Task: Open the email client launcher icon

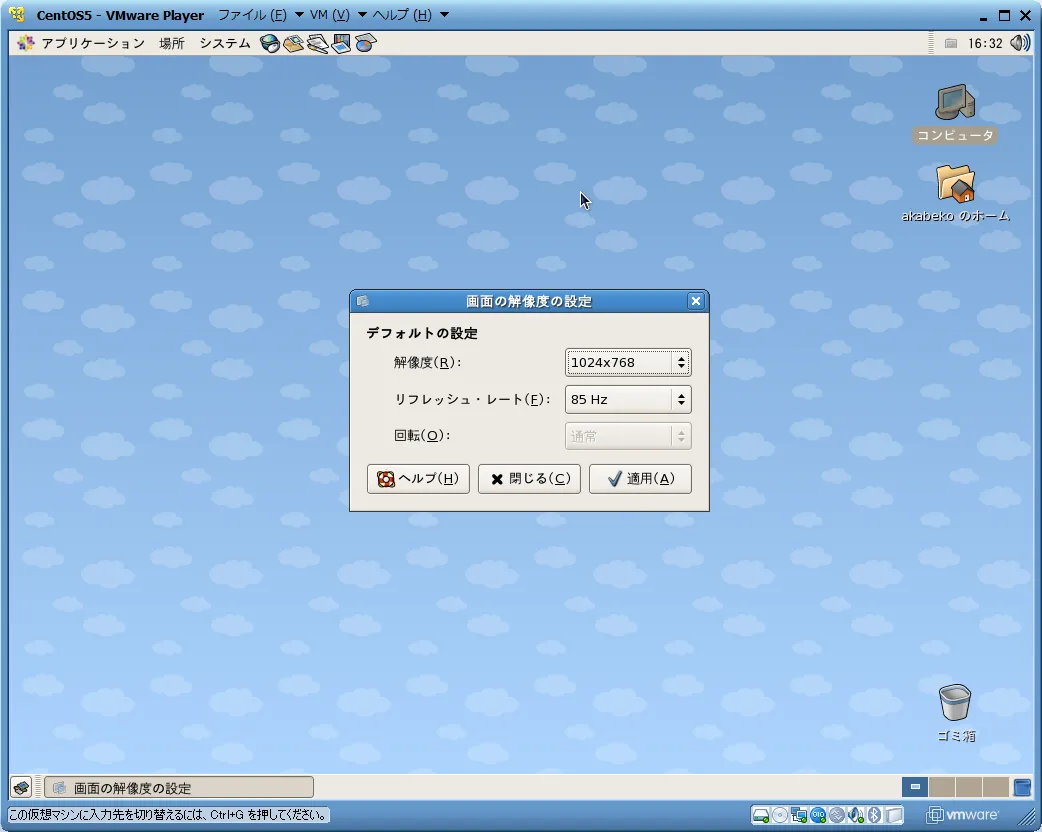Action: click(x=293, y=43)
